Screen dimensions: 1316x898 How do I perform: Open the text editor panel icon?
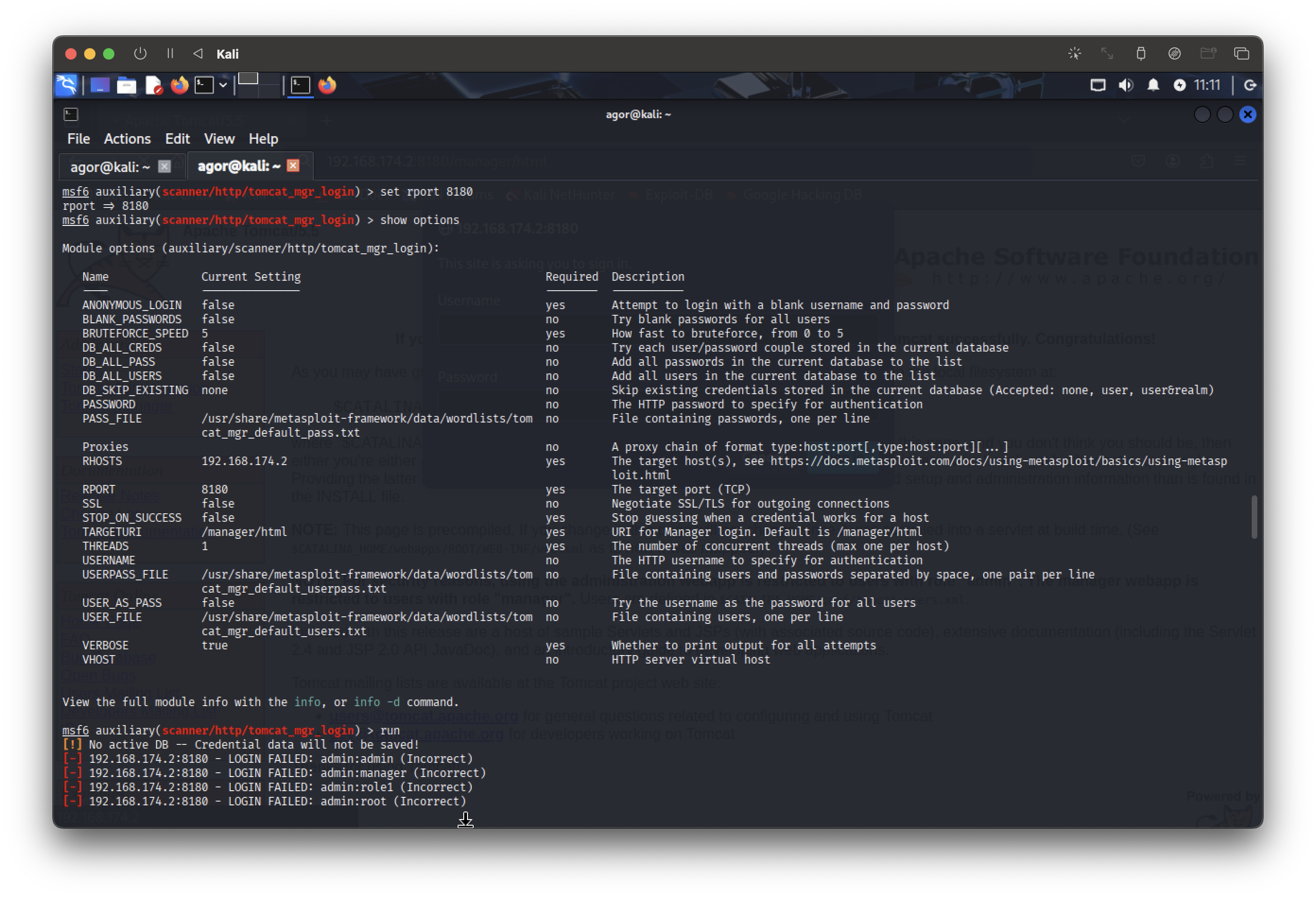154,86
